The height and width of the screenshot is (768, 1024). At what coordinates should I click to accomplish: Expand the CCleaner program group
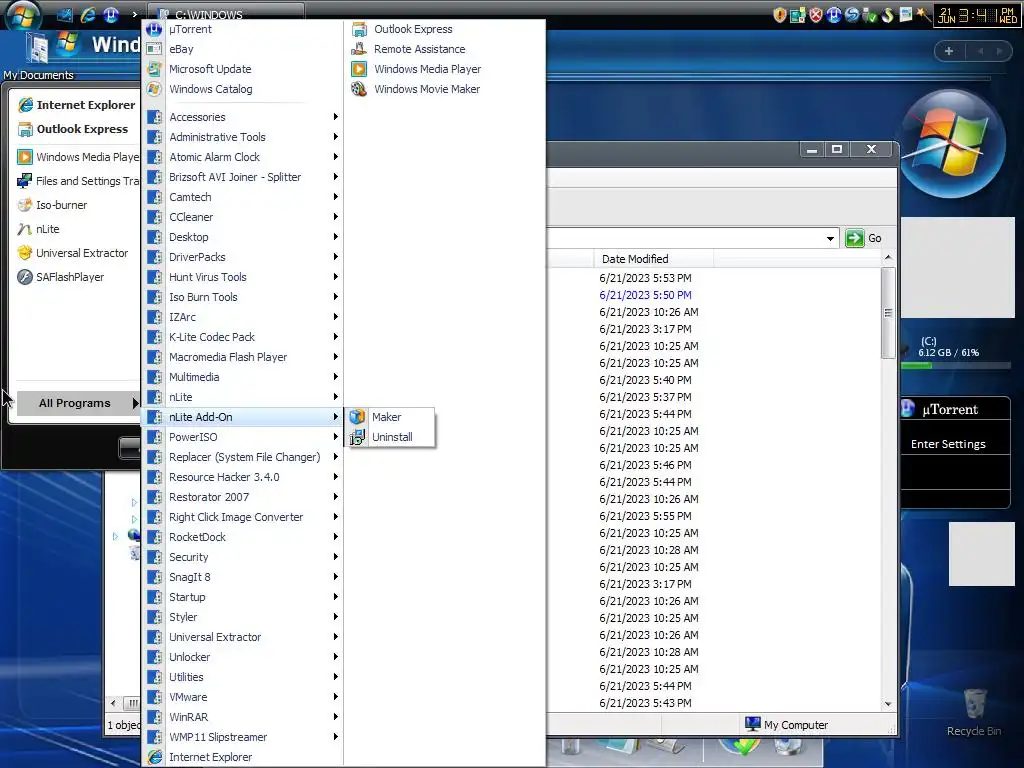coord(242,217)
